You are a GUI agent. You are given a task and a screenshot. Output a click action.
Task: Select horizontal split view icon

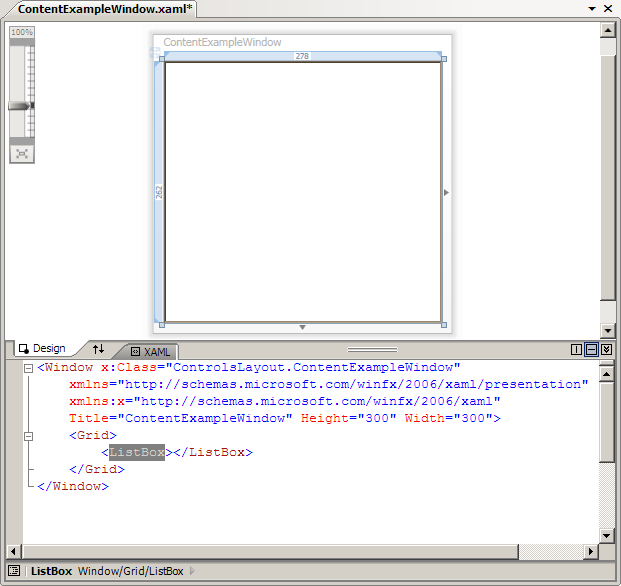[x=591, y=349]
